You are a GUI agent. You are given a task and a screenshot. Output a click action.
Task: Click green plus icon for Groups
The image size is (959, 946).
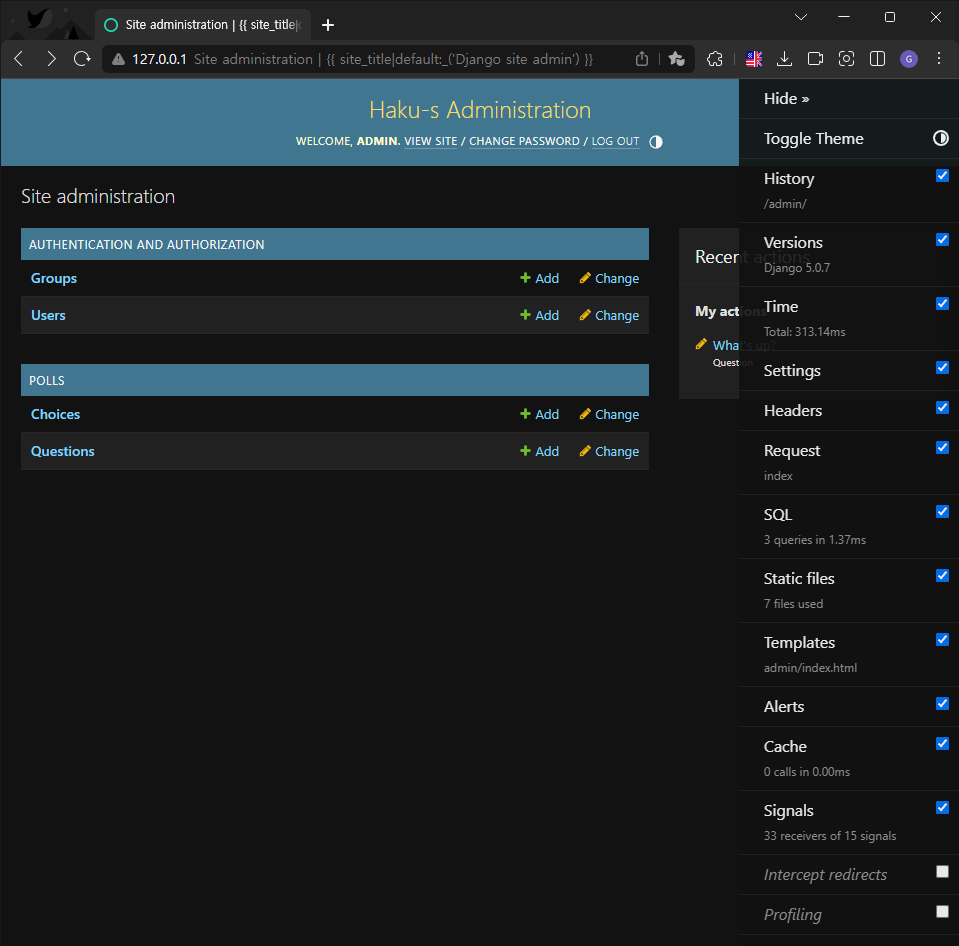pyautogui.click(x=525, y=278)
